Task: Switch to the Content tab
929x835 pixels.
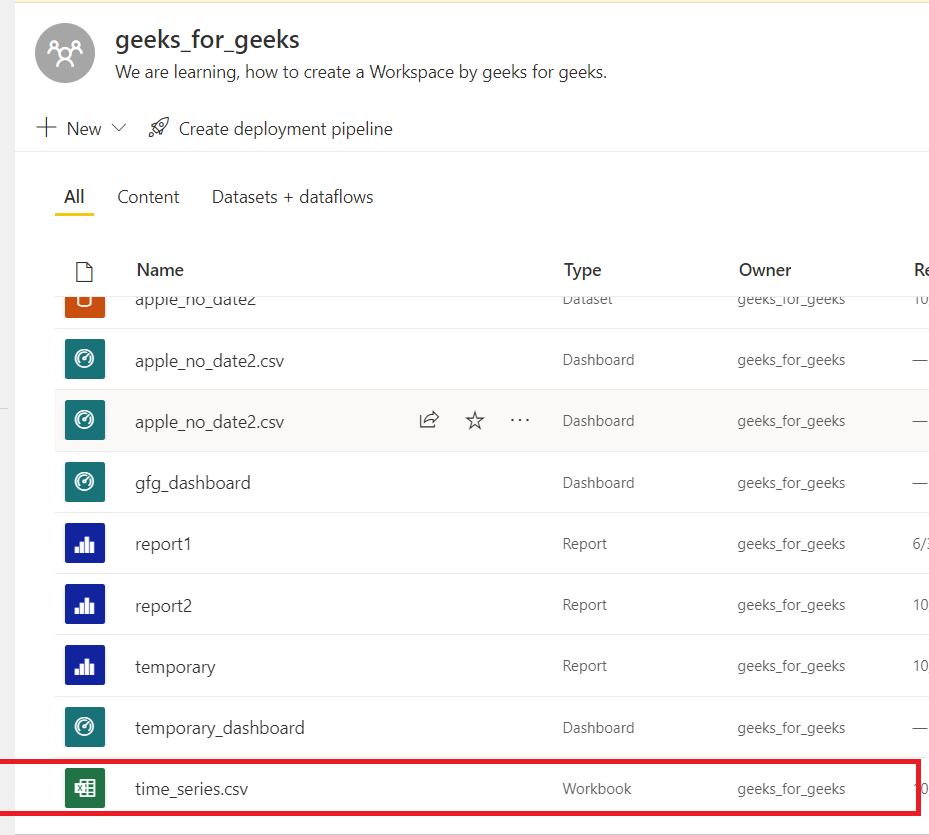Action: click(148, 197)
